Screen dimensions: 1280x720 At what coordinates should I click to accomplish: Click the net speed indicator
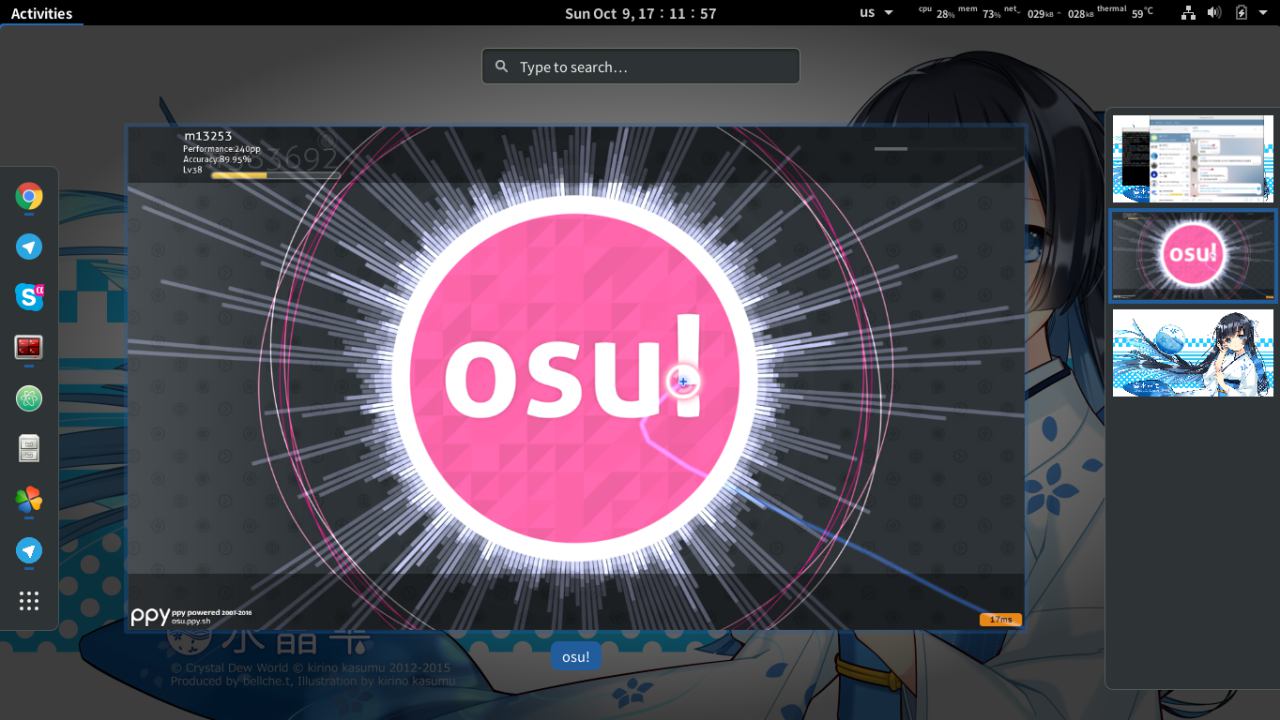(1048, 13)
